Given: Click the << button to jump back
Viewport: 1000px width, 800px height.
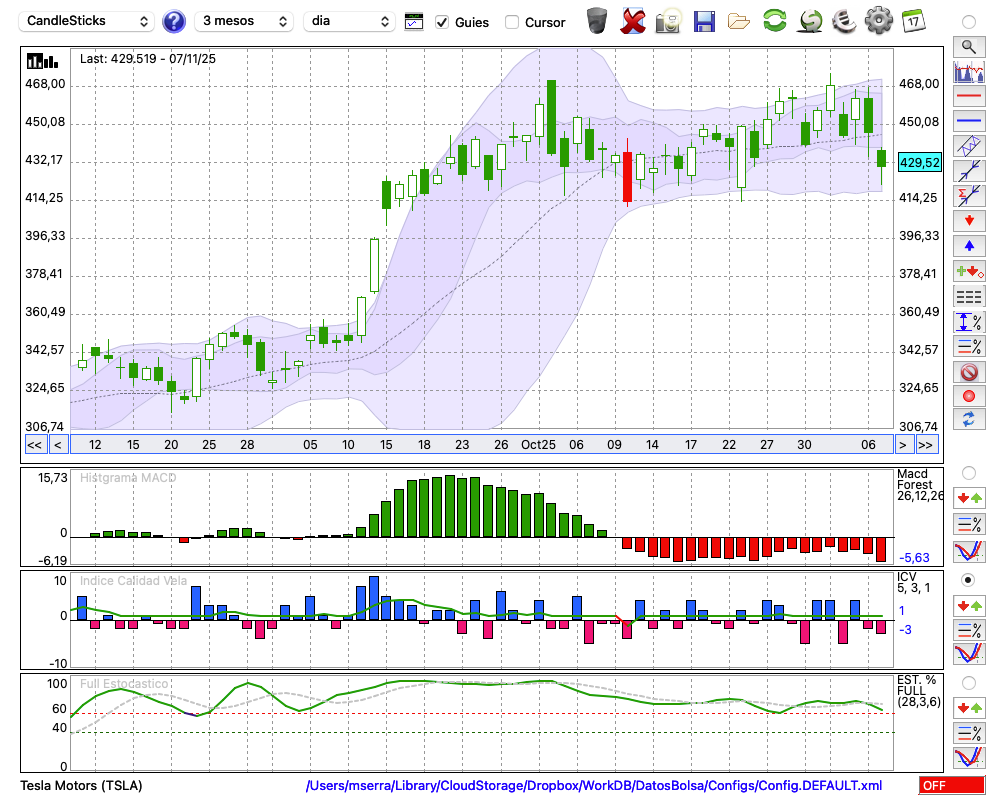Looking at the screenshot, I should [x=34, y=445].
